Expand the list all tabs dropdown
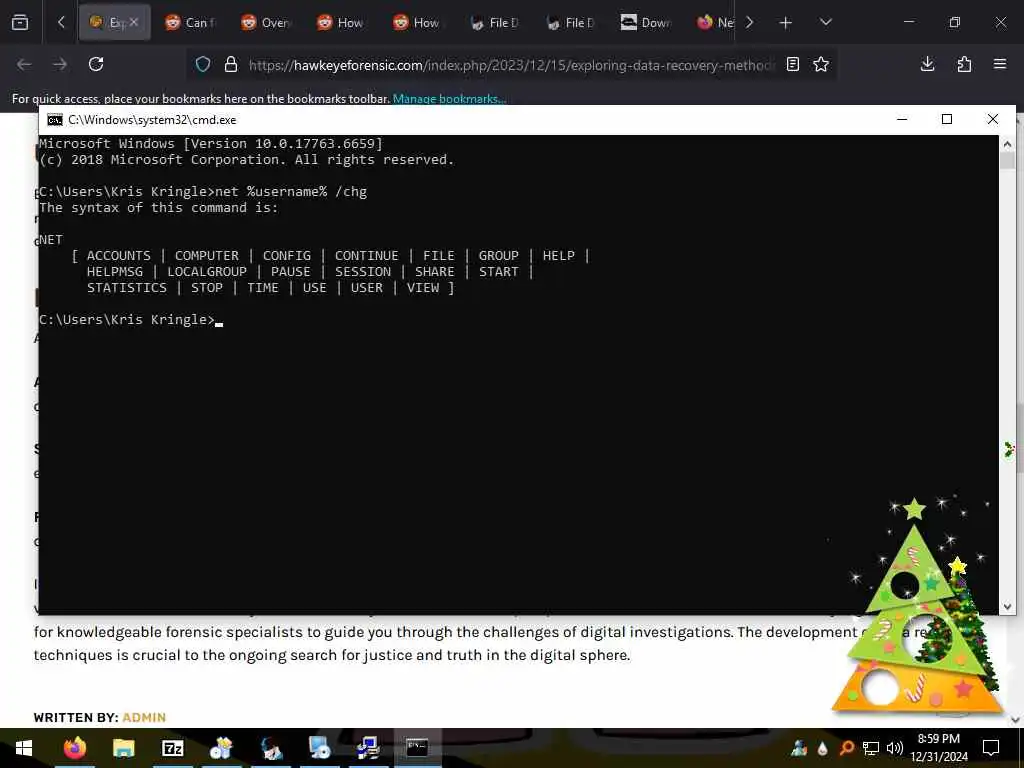 tap(825, 23)
